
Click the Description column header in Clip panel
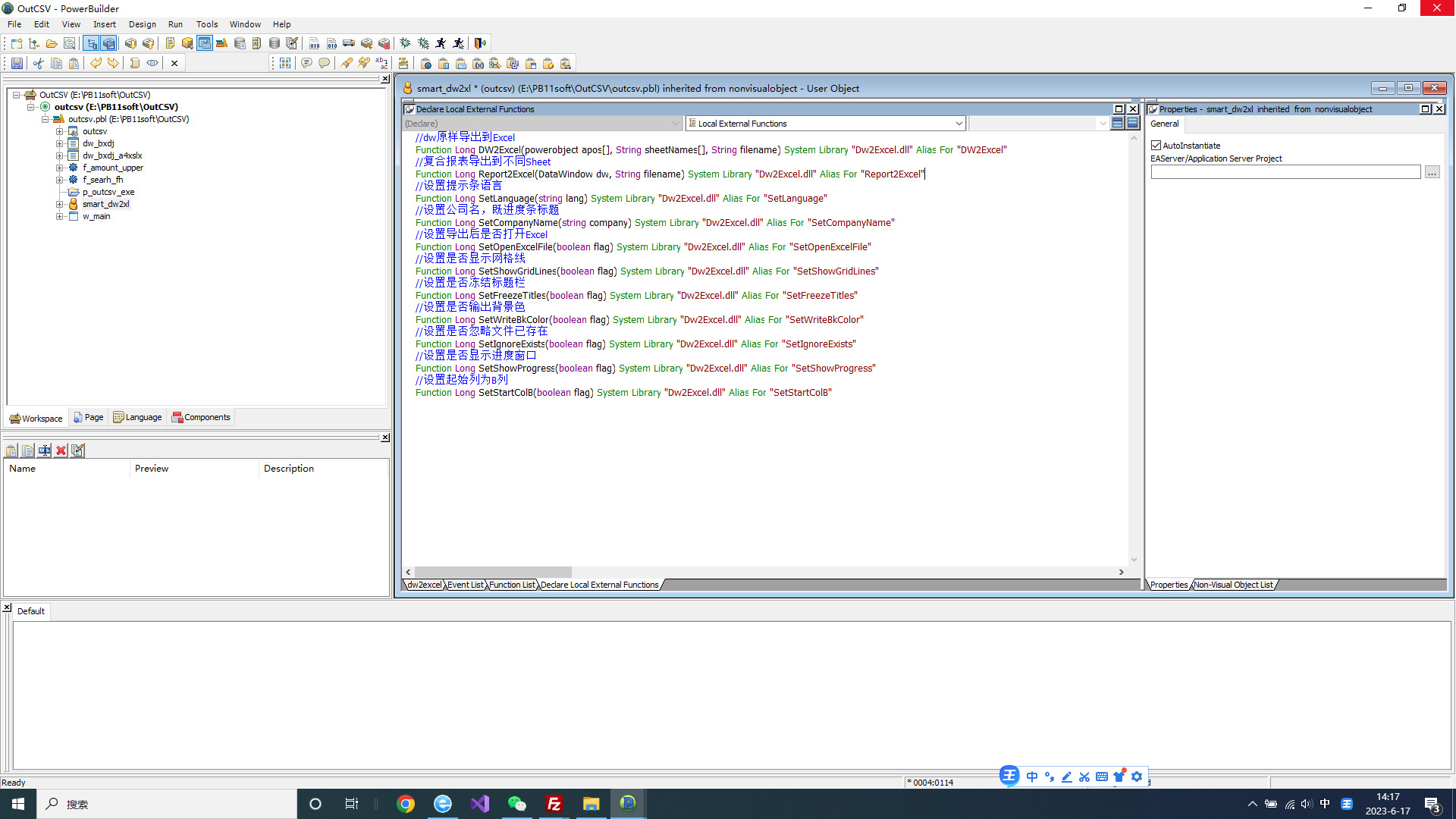324,469
